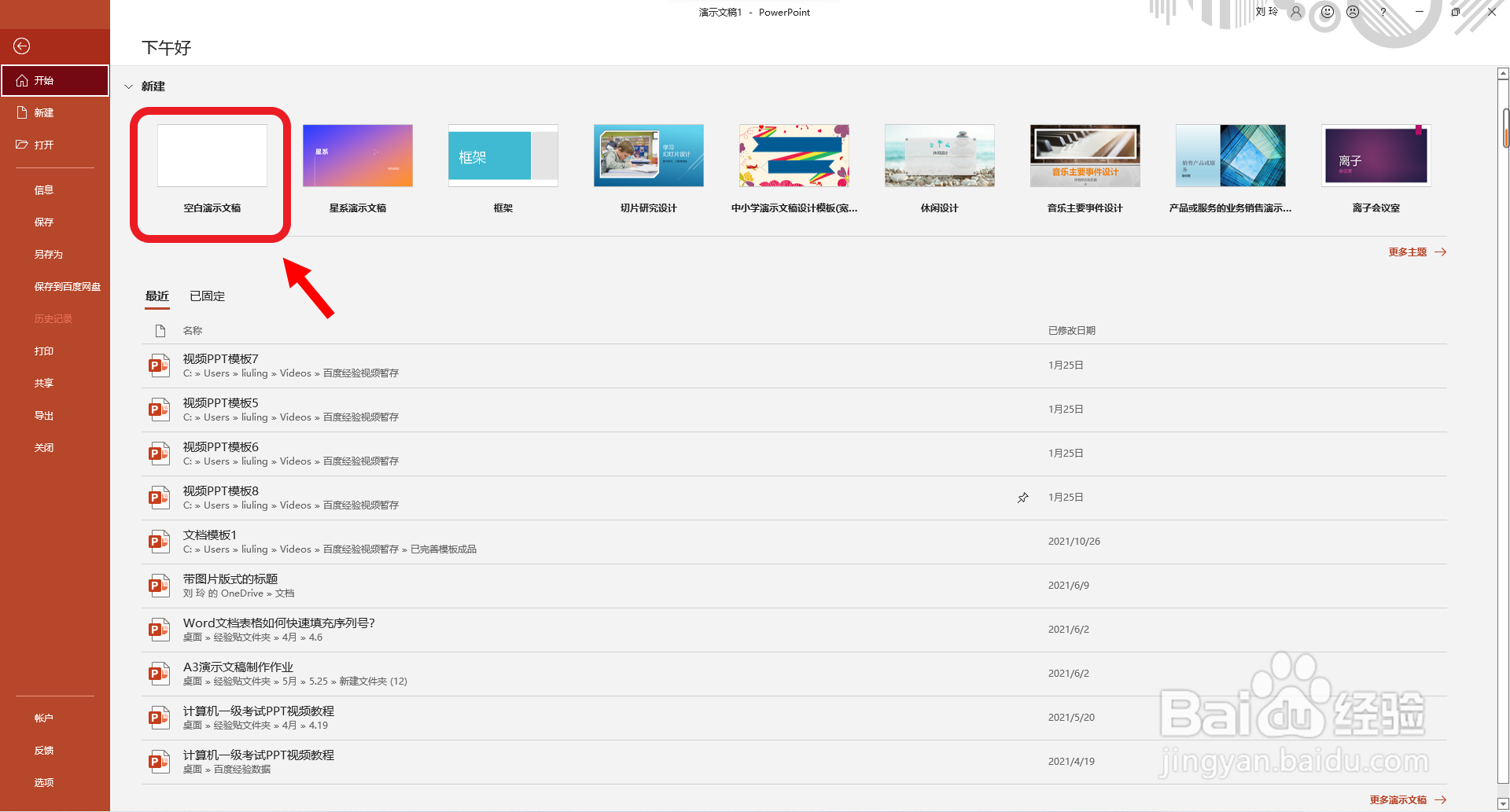
Task: Switch to the 已固定 tab
Action: [x=208, y=296]
